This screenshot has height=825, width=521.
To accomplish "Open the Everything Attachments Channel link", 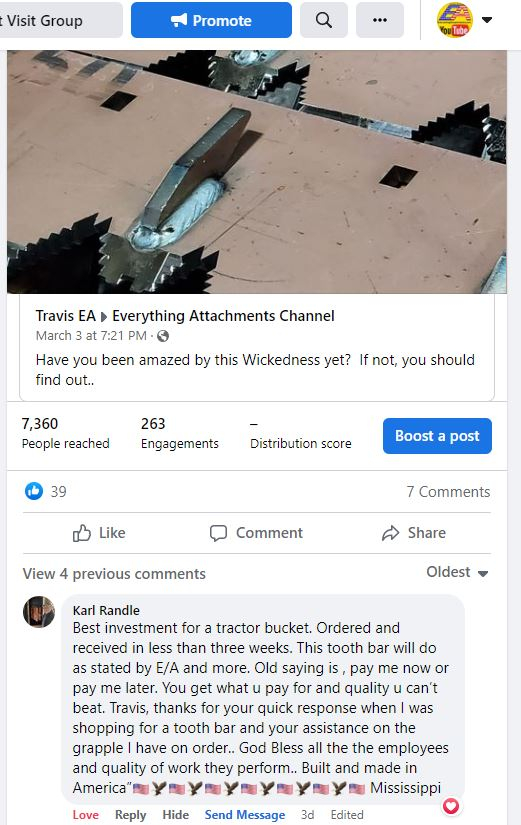I will [x=223, y=316].
